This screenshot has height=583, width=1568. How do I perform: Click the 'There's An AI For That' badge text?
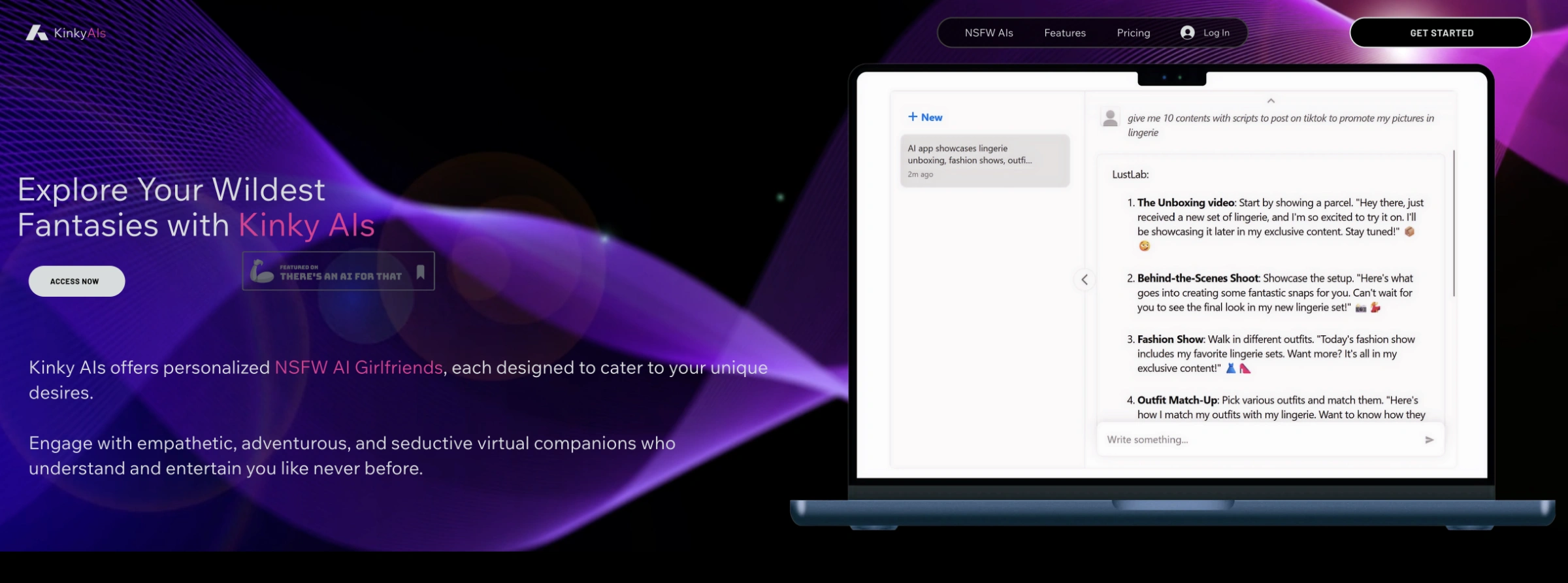(x=340, y=276)
